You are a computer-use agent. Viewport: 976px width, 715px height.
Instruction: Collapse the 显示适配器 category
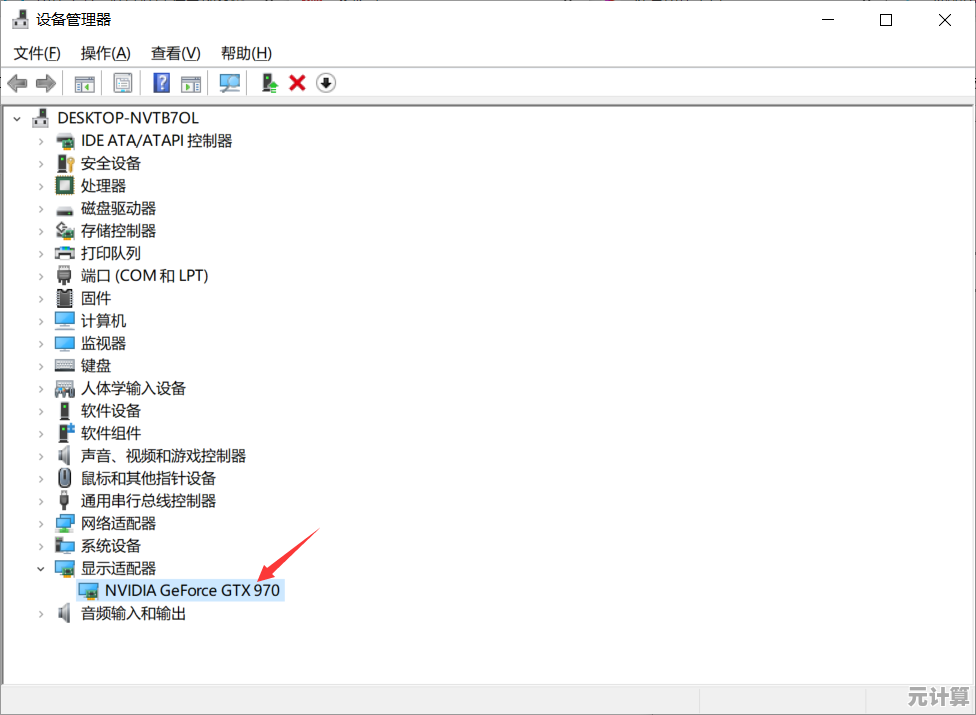pyautogui.click(x=41, y=568)
